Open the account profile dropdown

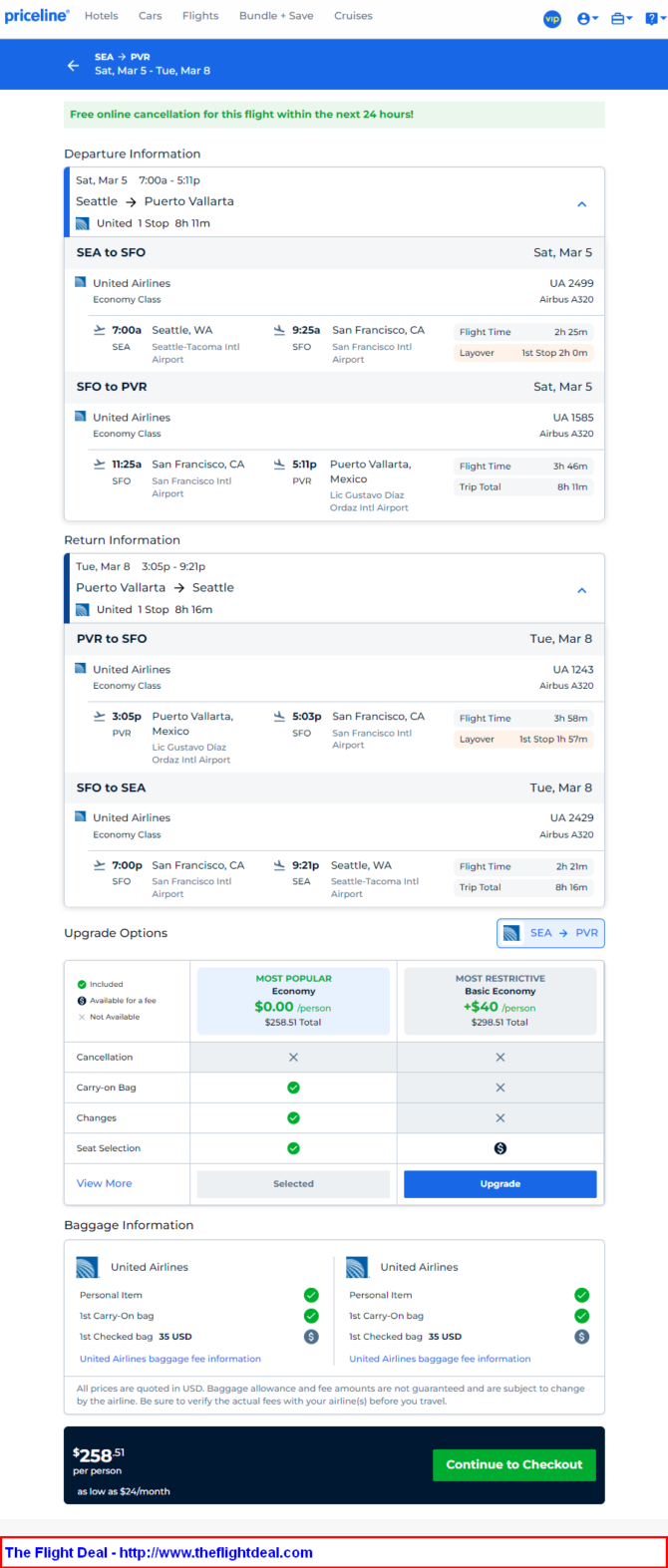click(587, 18)
